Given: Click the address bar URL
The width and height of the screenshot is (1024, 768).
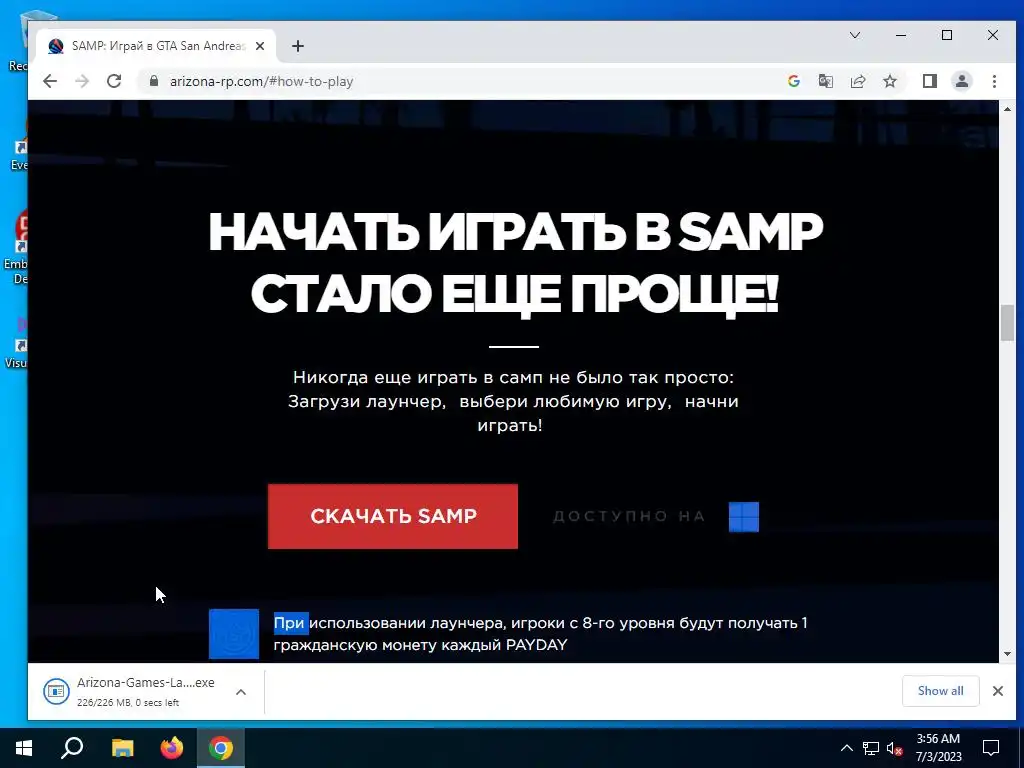Looking at the screenshot, I should coord(261,81).
